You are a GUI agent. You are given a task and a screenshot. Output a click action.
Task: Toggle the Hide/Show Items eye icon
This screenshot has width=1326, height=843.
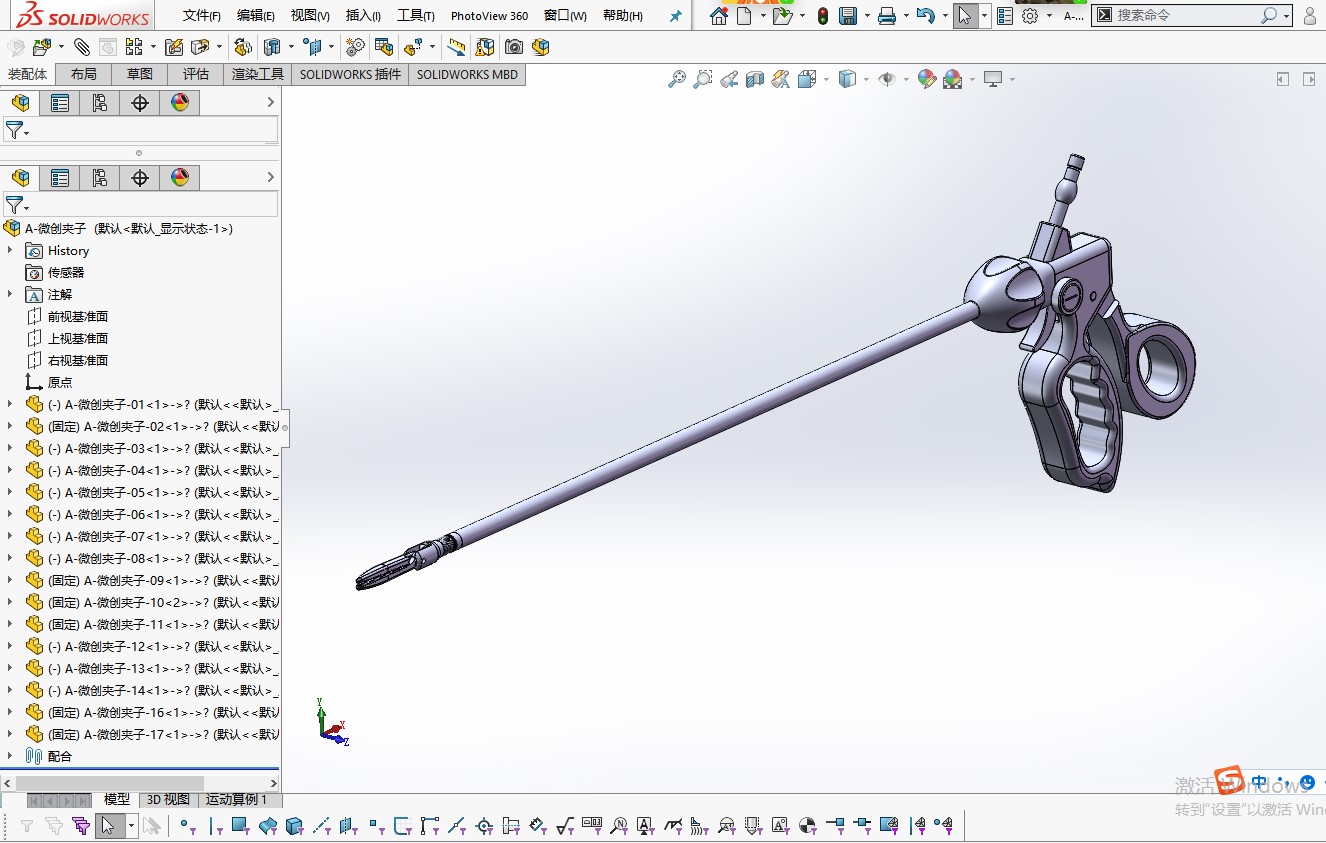point(886,79)
